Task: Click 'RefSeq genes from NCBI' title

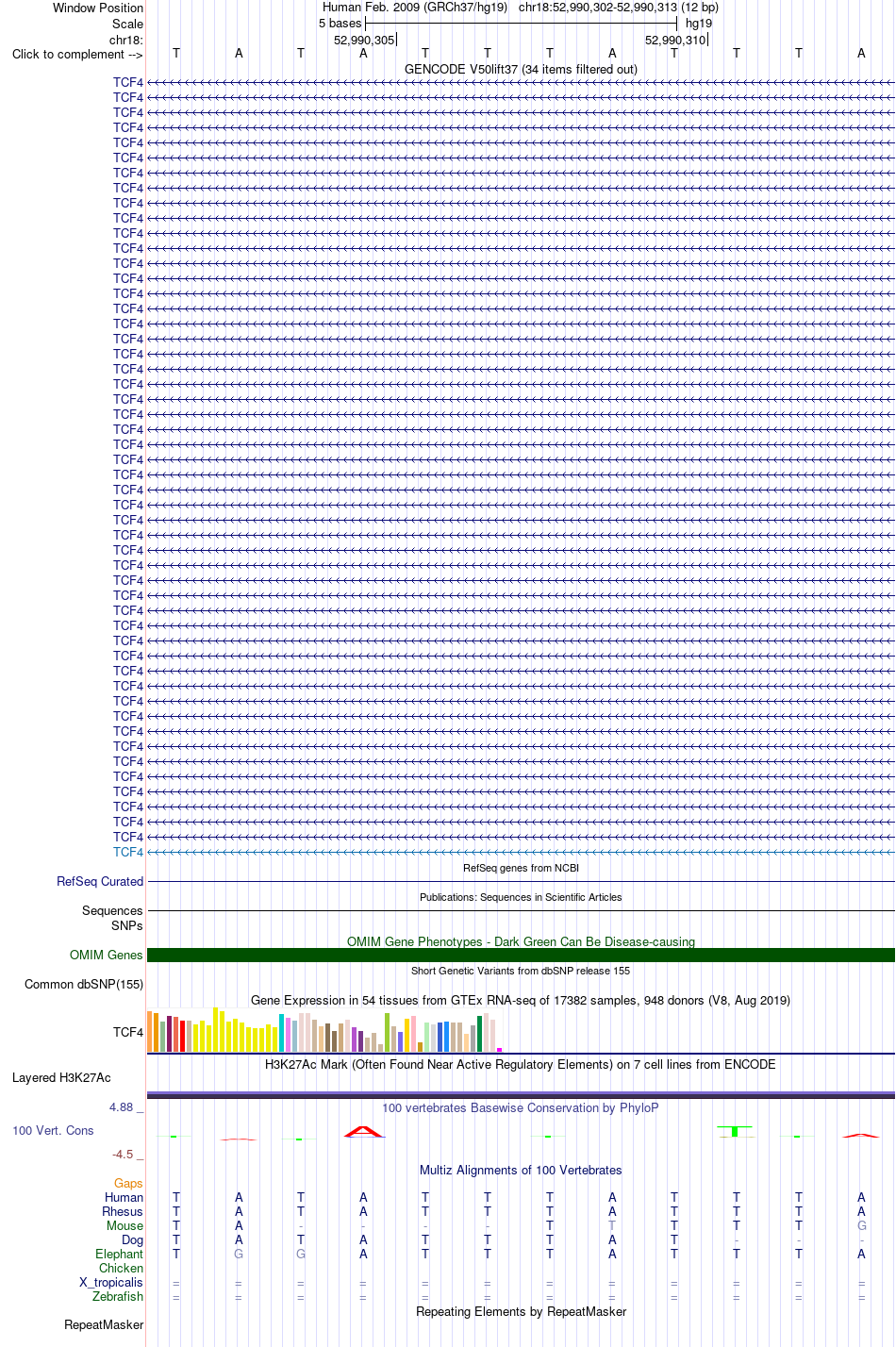Action: [x=521, y=868]
